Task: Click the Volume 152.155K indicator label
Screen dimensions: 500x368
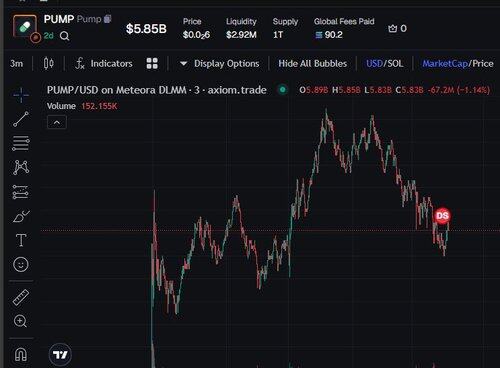Action: [82, 106]
